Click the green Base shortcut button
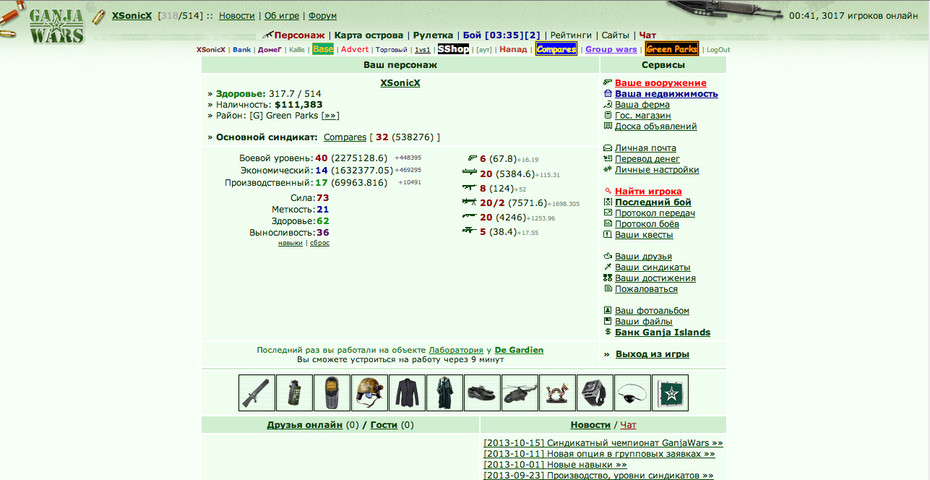 (x=323, y=49)
